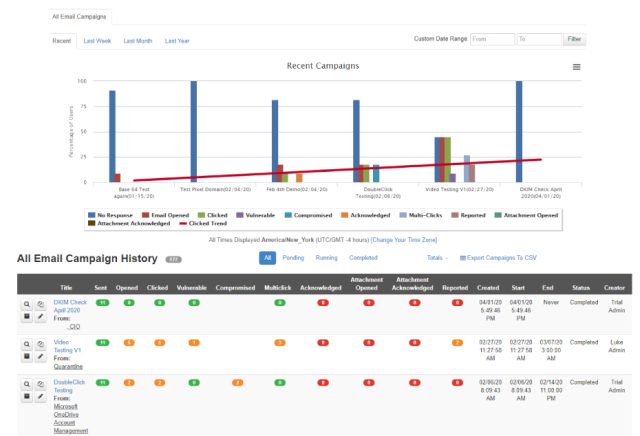Click copy icon for DKIM Check April 2020
The image size is (640, 436).
[x=41, y=302]
